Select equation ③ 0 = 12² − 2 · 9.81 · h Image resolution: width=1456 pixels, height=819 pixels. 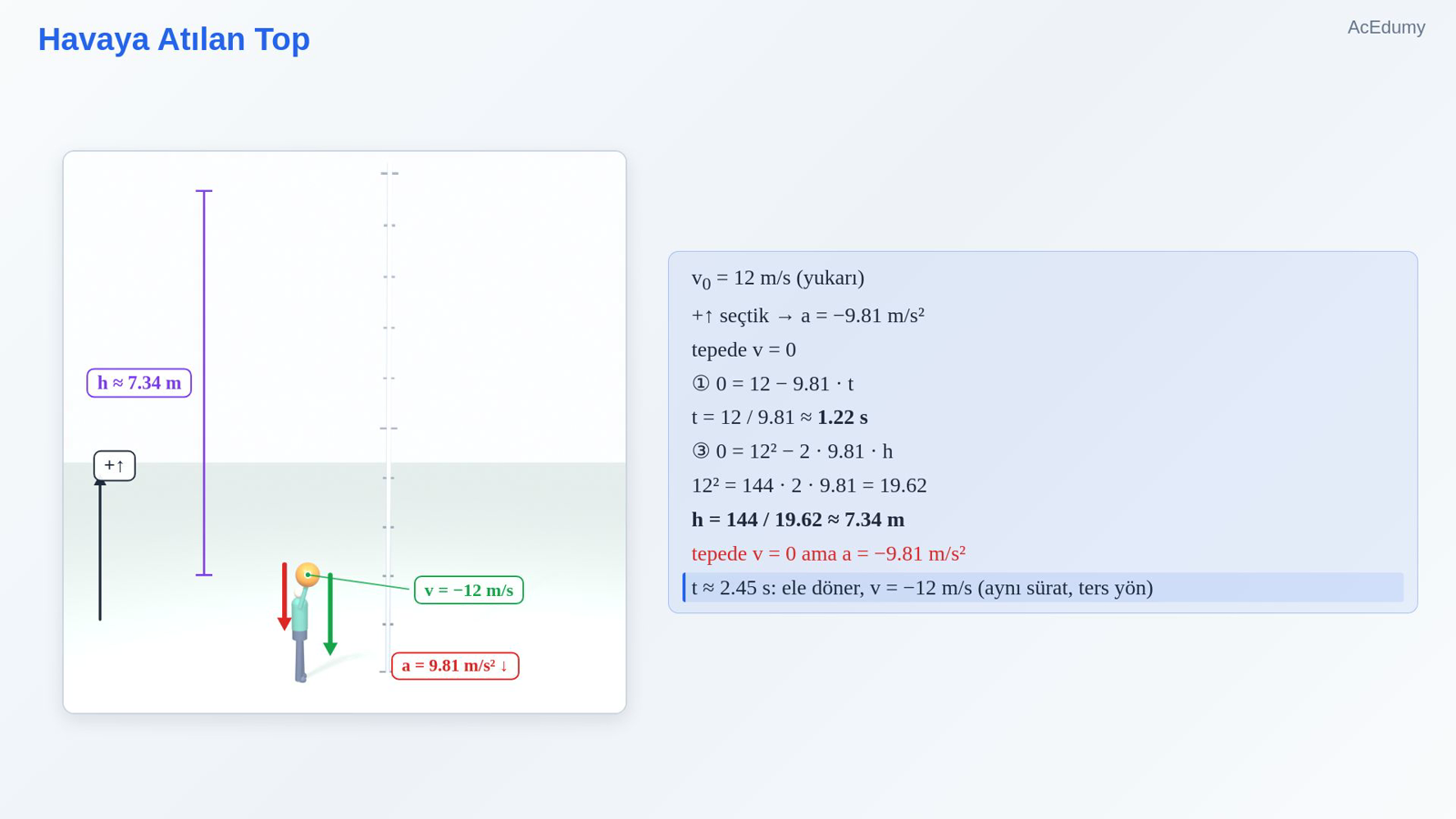point(792,451)
